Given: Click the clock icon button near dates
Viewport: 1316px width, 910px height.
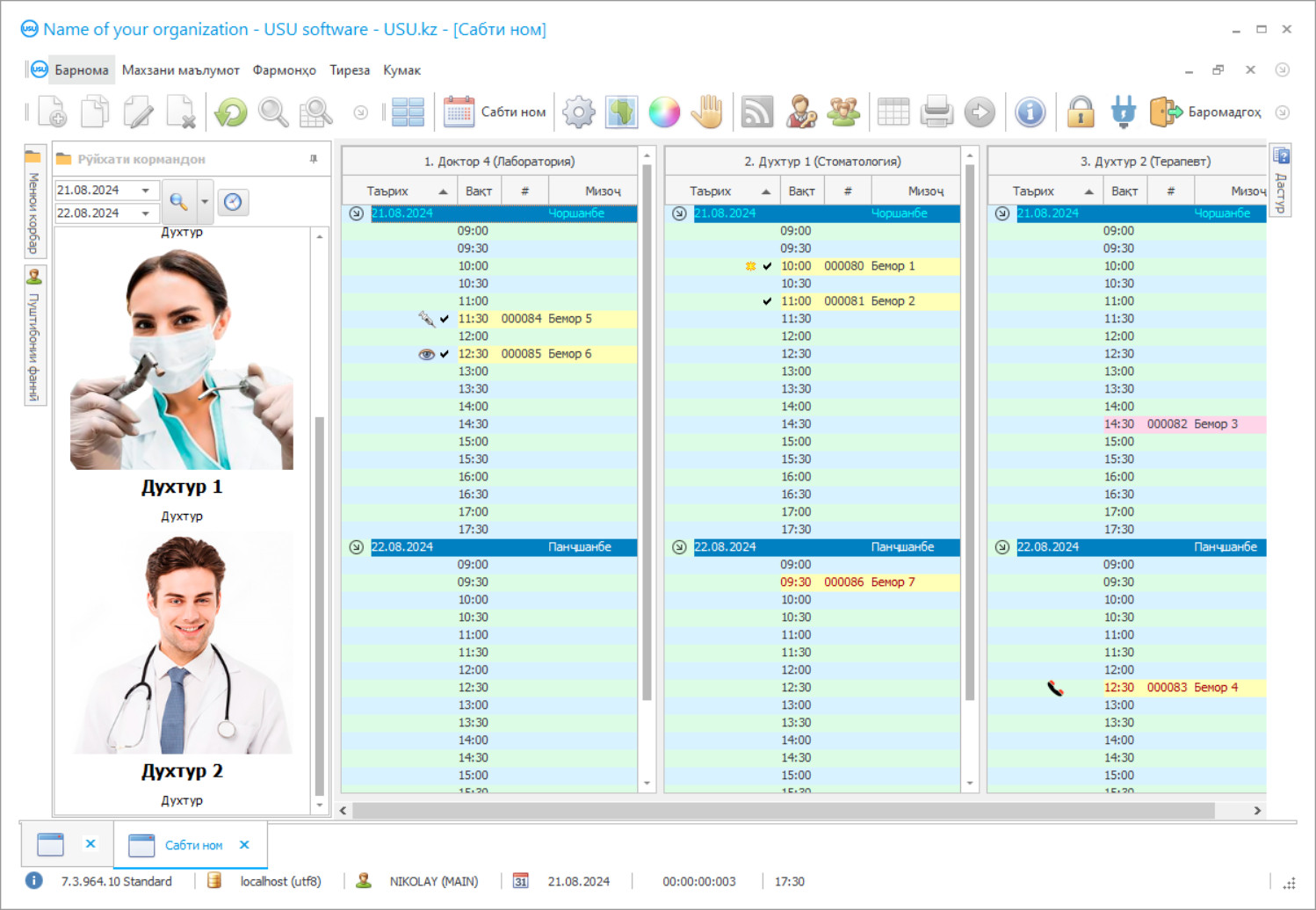Looking at the screenshot, I should [233, 202].
